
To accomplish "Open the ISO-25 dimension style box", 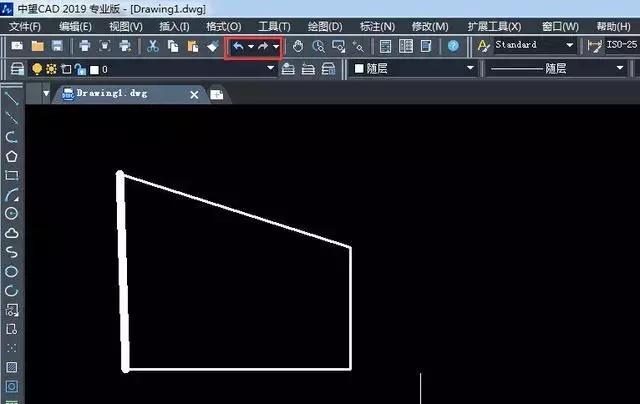I will [622, 45].
